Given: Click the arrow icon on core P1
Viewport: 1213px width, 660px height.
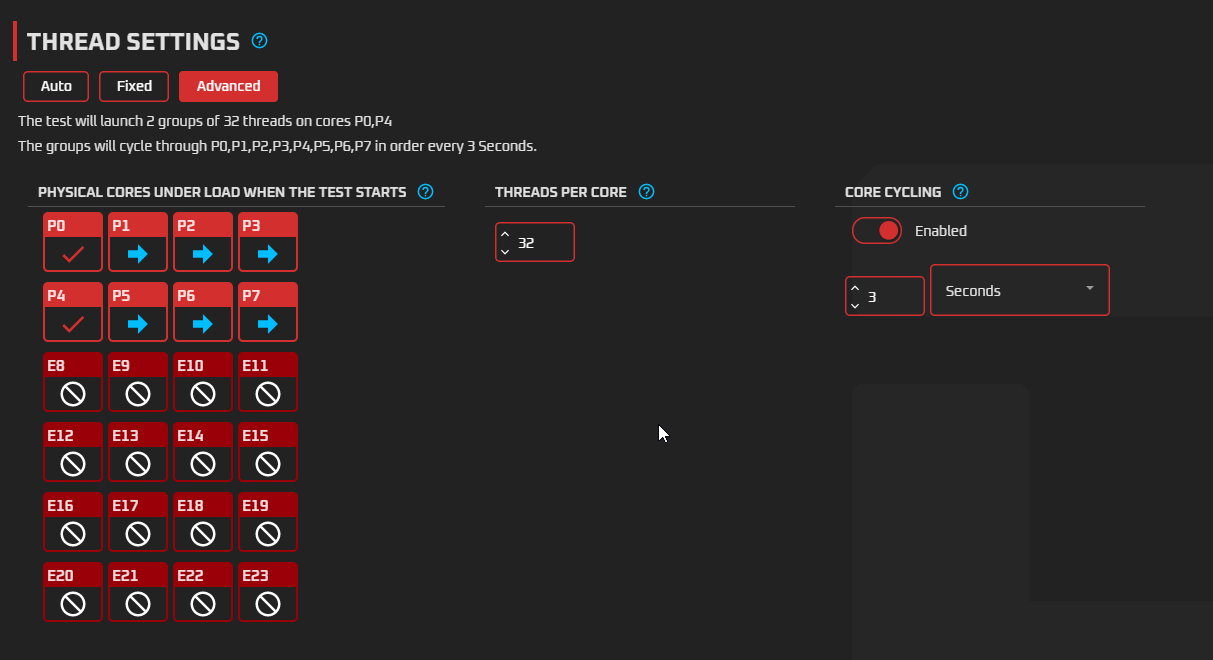Looking at the screenshot, I should click(138, 255).
